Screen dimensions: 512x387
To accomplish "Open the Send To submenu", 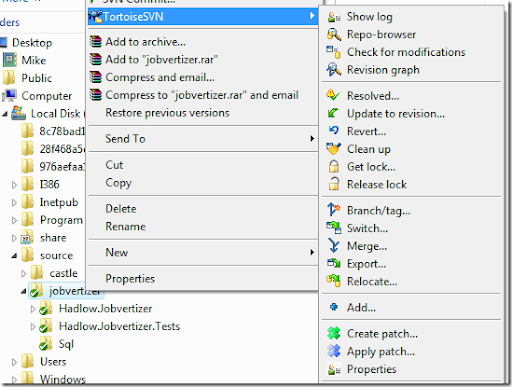I will click(x=202, y=139).
